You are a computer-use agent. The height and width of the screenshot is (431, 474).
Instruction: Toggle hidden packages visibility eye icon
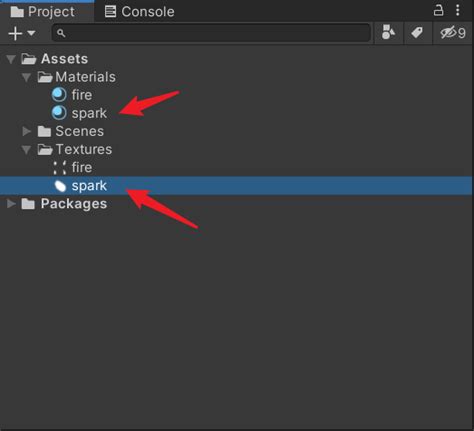[x=452, y=33]
